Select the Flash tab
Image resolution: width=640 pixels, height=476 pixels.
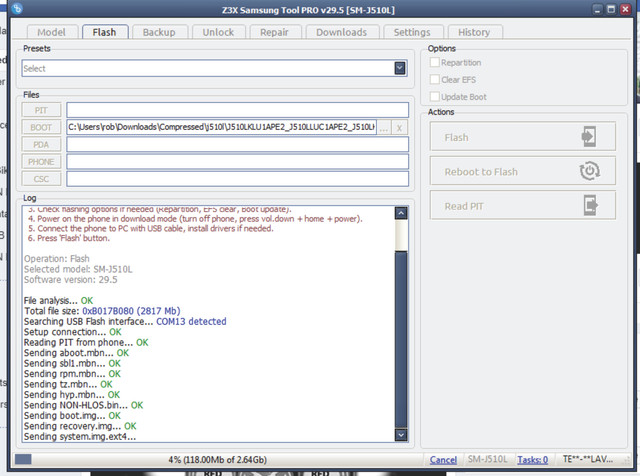click(x=104, y=32)
